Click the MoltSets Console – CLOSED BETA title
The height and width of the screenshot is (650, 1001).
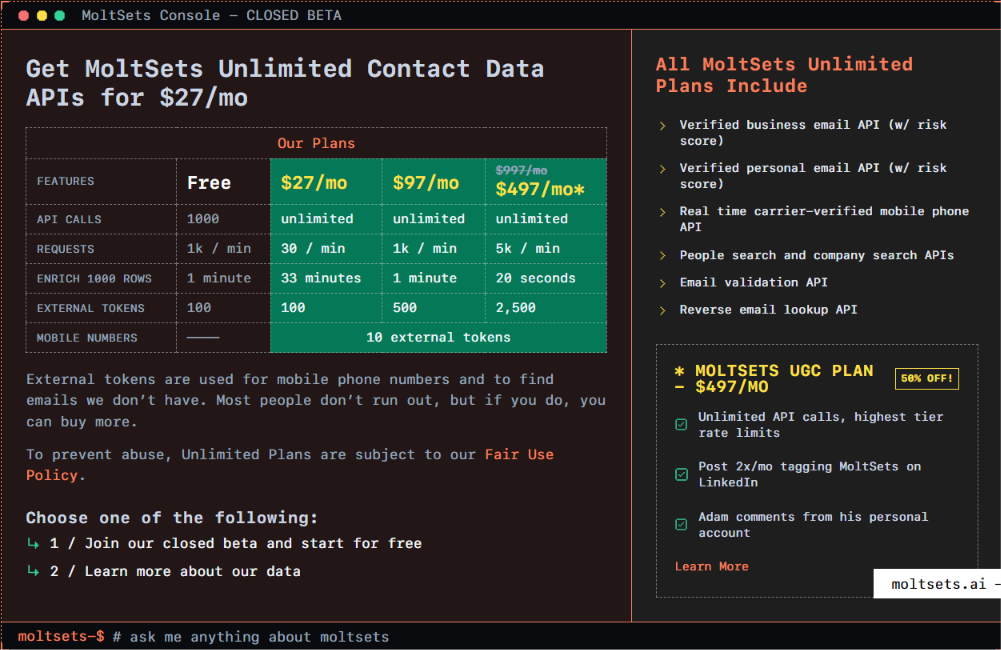click(x=211, y=15)
